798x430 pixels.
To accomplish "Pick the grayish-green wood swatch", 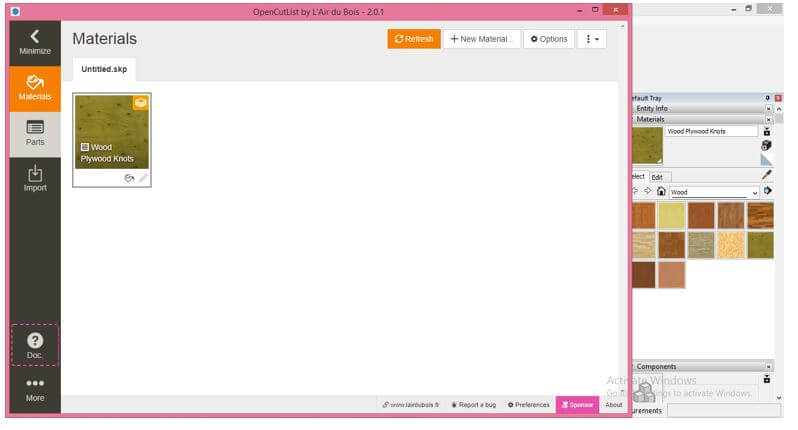I will [701, 245].
